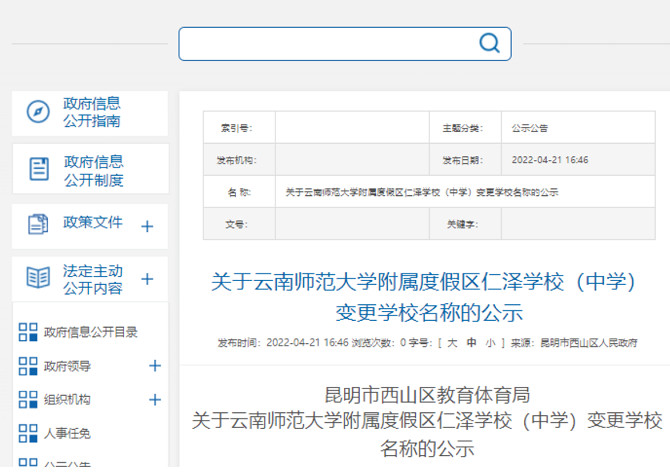Expand 政府领导 with plus sign
670x473 pixels.
(155, 366)
